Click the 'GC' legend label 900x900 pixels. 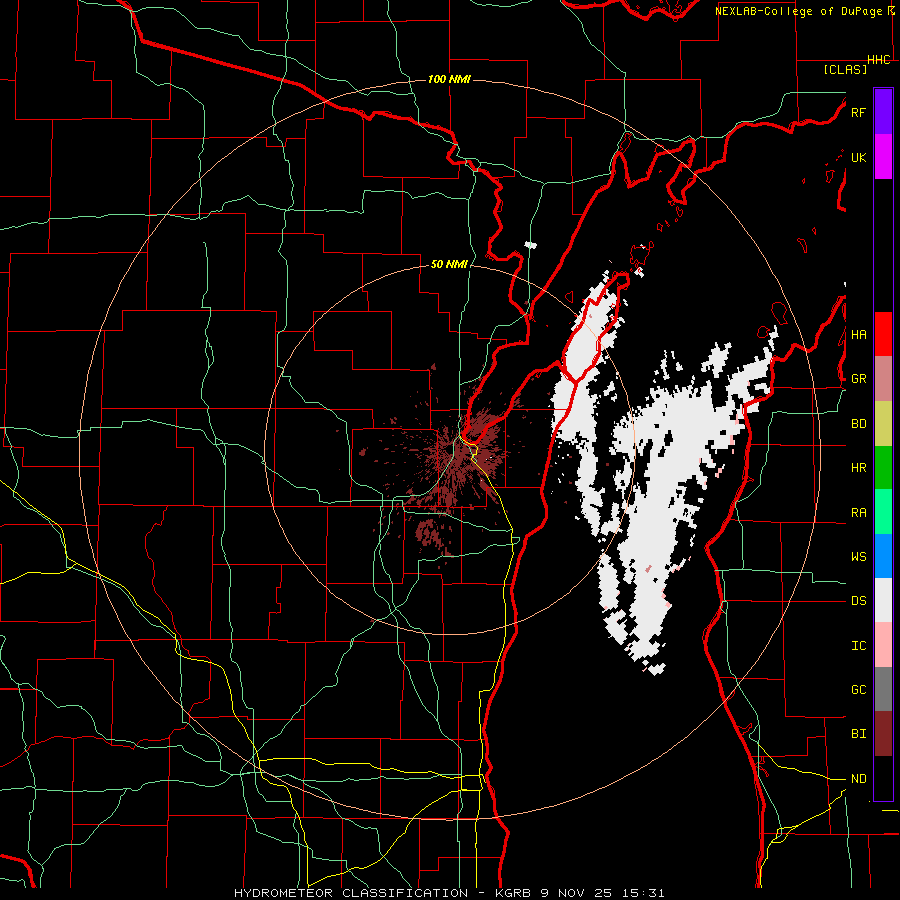pyautogui.click(x=858, y=690)
